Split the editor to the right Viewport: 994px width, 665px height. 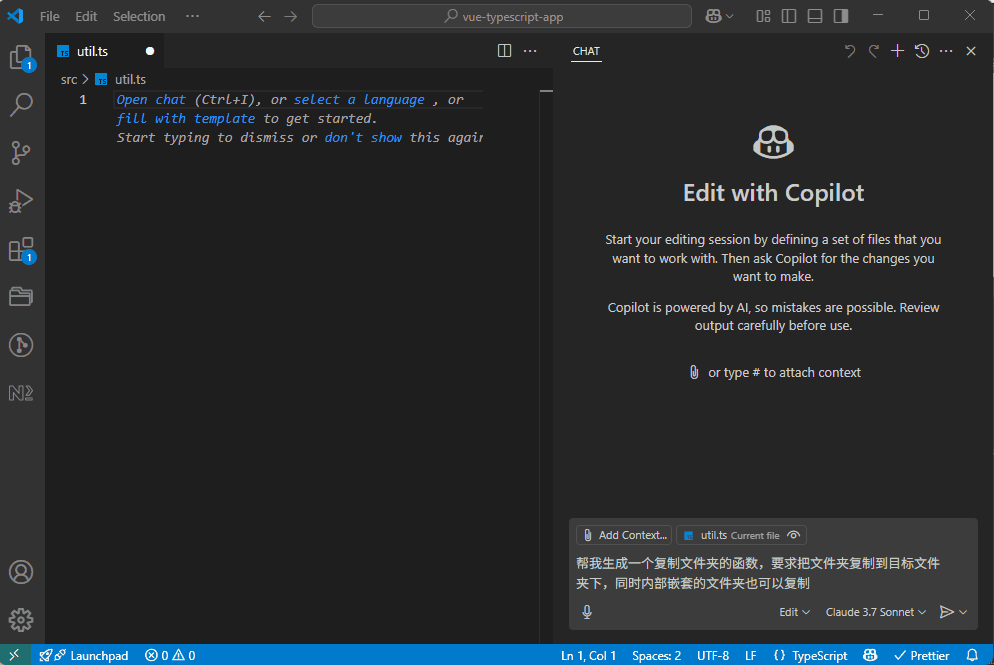point(505,51)
